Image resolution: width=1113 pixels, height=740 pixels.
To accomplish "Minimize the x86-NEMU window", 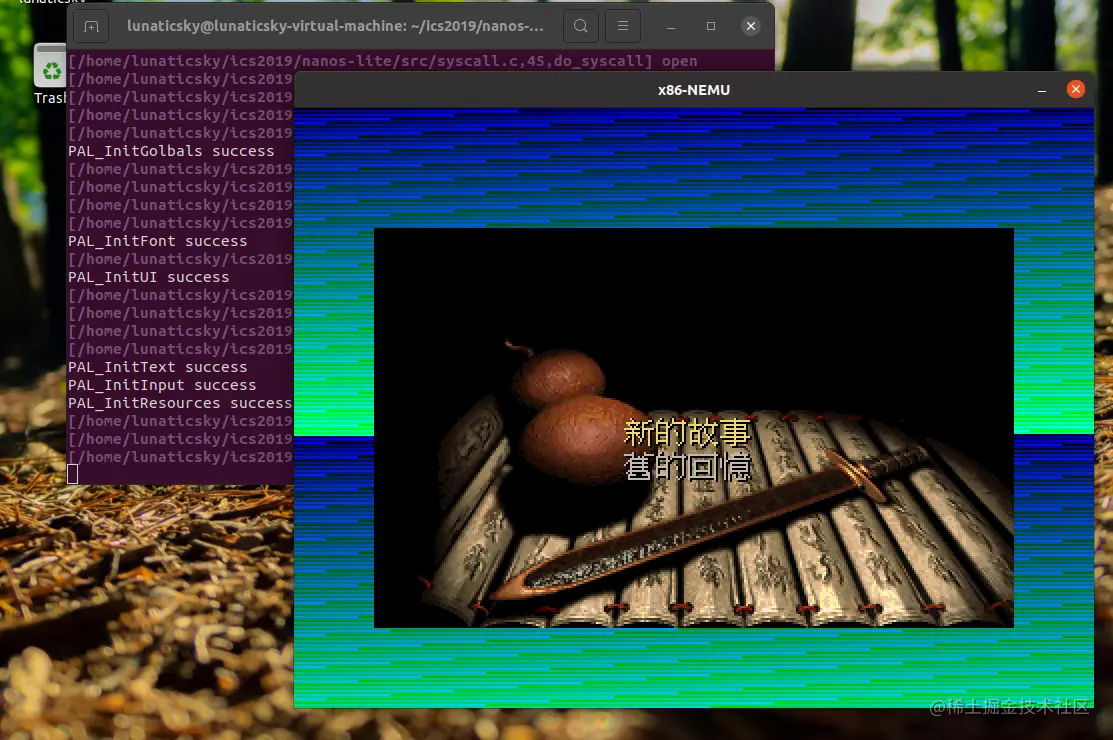I will [x=1041, y=89].
